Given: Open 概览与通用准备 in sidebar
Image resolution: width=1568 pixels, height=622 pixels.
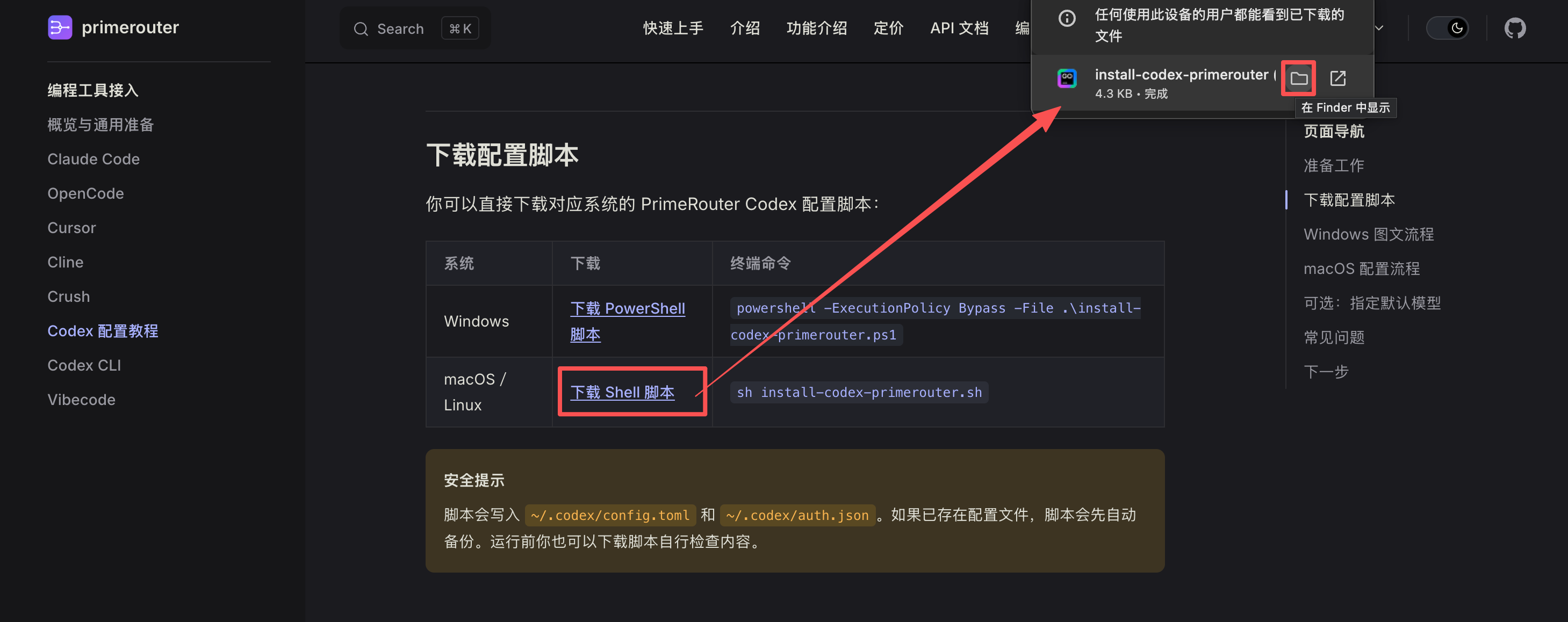Looking at the screenshot, I should pyautogui.click(x=100, y=125).
